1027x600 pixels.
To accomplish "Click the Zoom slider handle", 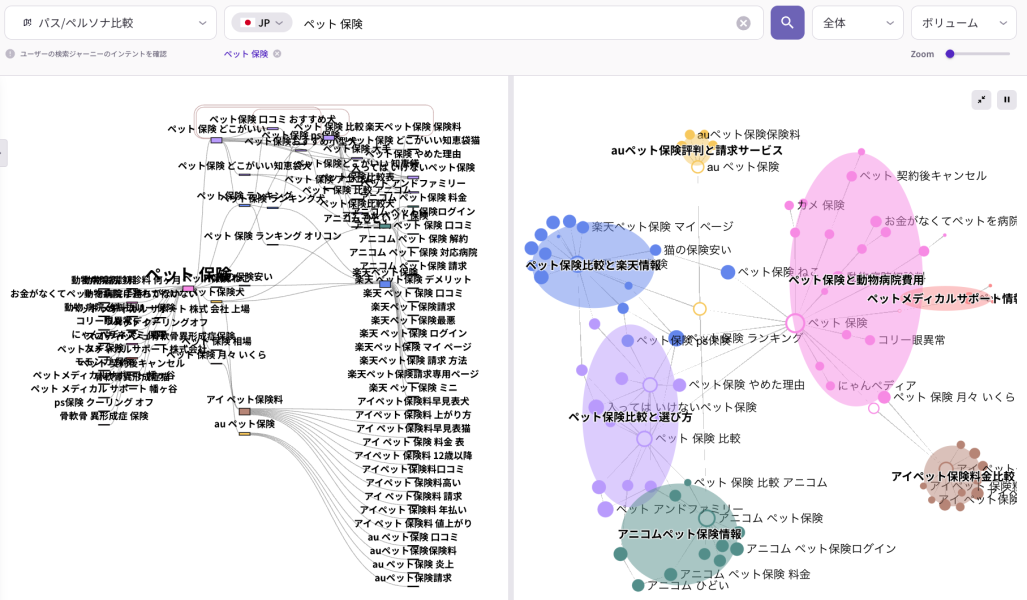I will (950, 54).
